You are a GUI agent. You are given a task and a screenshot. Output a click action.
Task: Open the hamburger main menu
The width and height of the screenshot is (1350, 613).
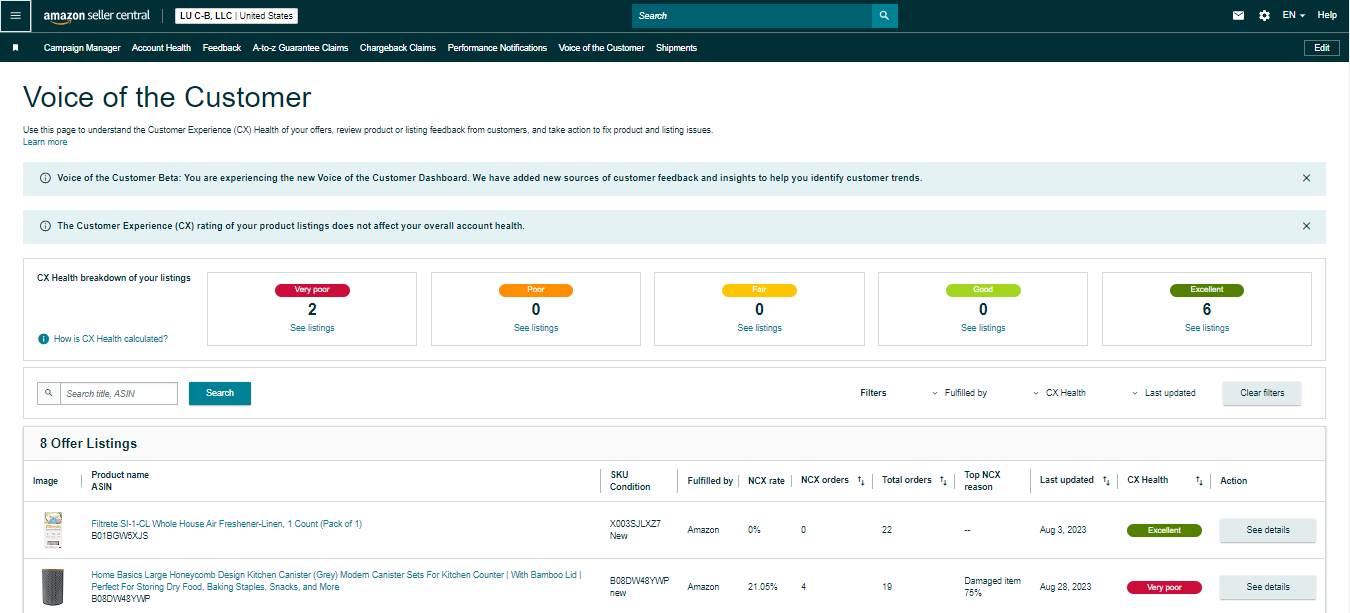point(15,15)
